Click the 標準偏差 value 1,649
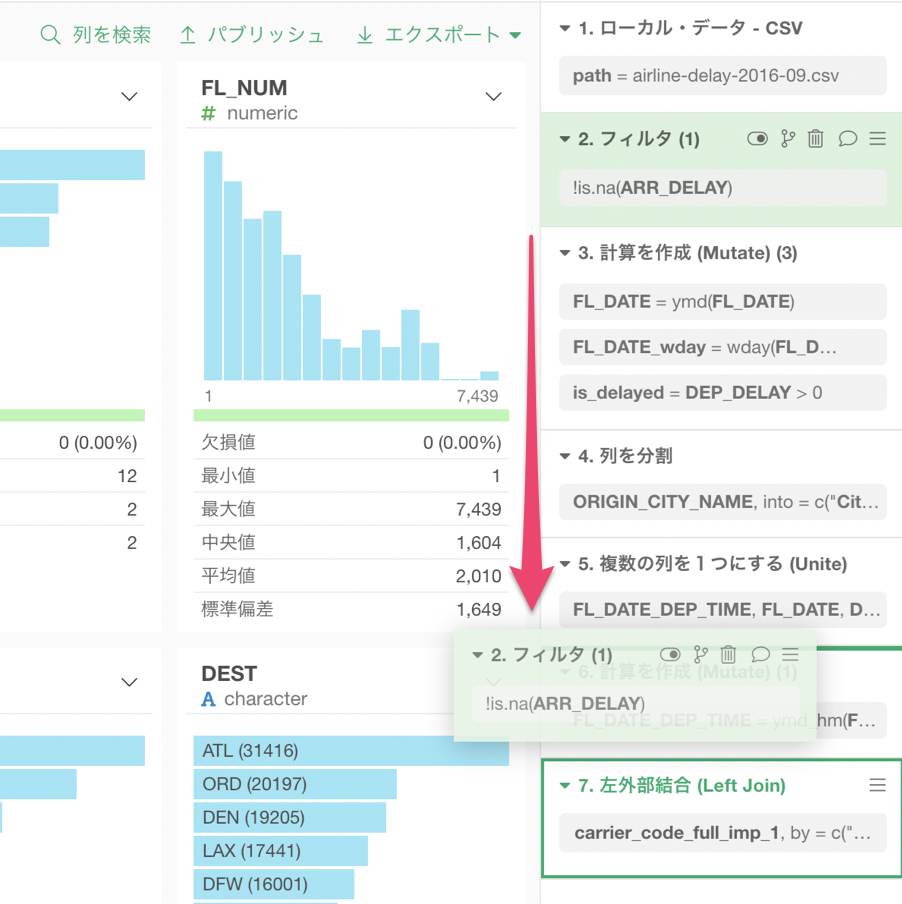This screenshot has width=902, height=904. click(x=478, y=609)
